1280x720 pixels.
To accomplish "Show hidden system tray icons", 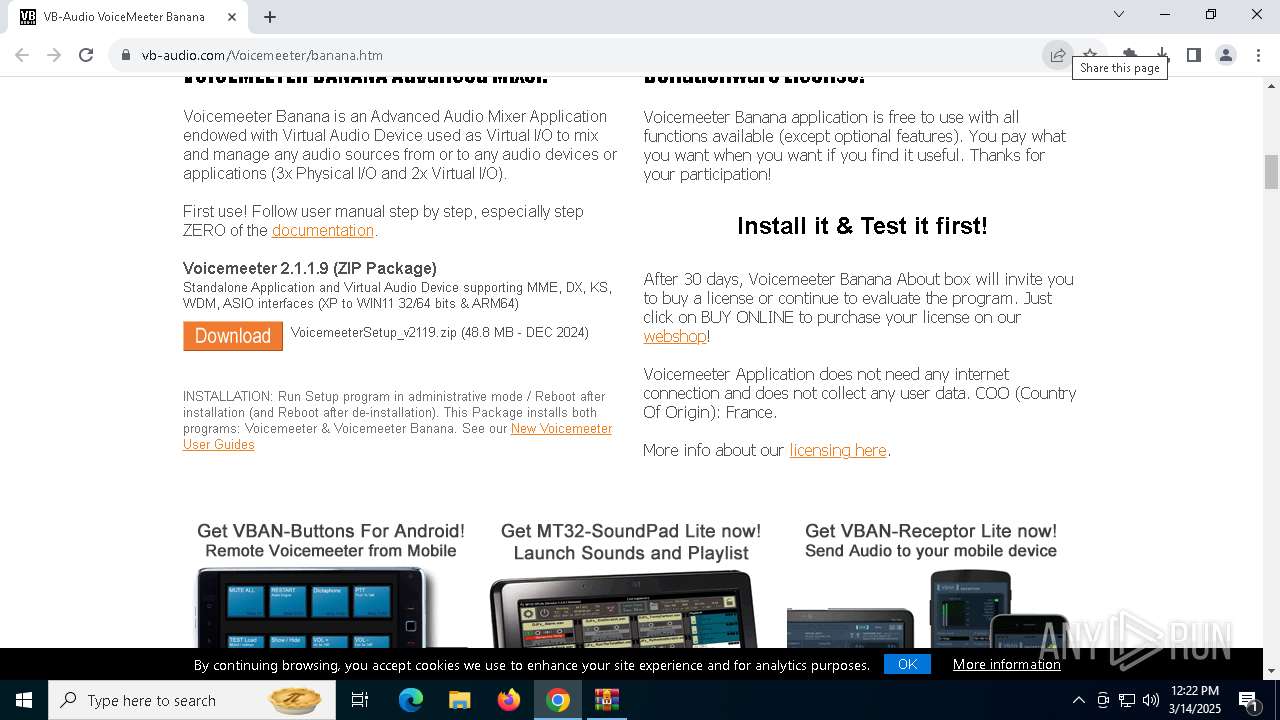I will (x=1078, y=700).
